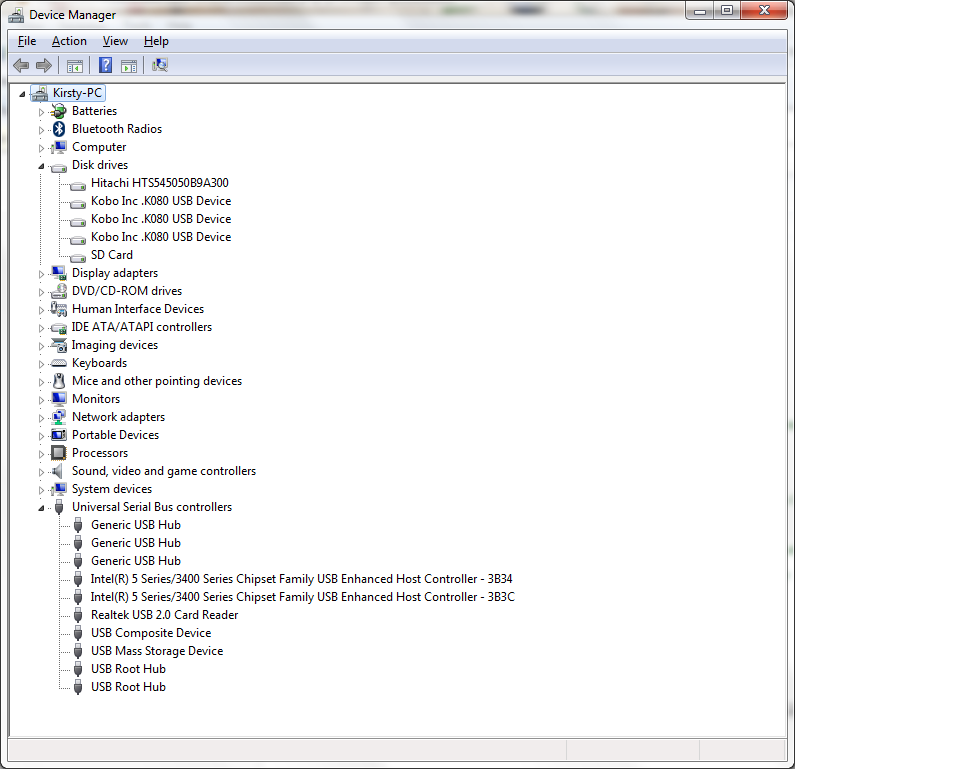Select the Display adapters label
Image resolution: width=960 pixels, height=769 pixels.
[x=114, y=273]
